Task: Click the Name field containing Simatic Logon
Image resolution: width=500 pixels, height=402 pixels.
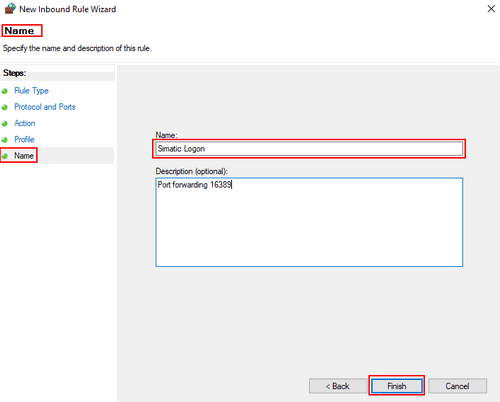Action: (x=309, y=149)
